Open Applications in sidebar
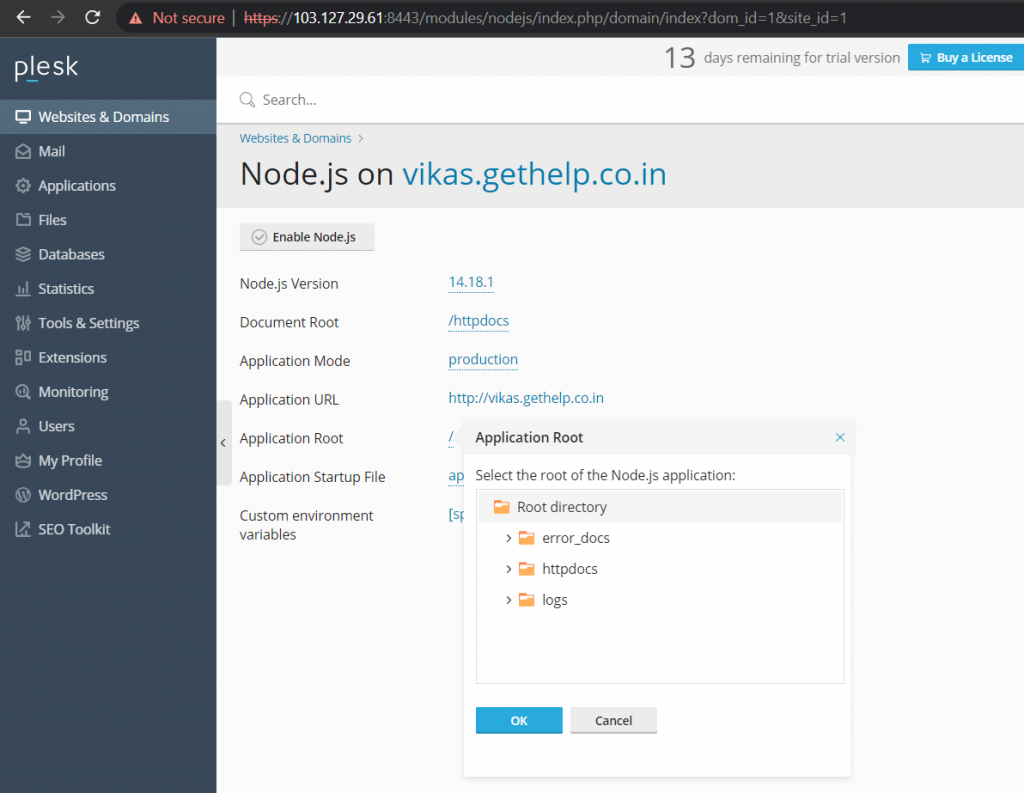 (108, 186)
